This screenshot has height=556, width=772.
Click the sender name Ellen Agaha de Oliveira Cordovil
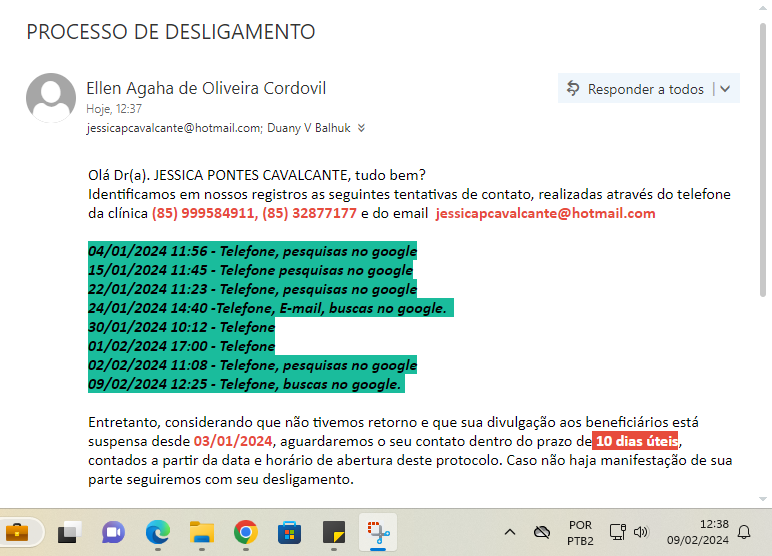pyautogui.click(x=206, y=88)
